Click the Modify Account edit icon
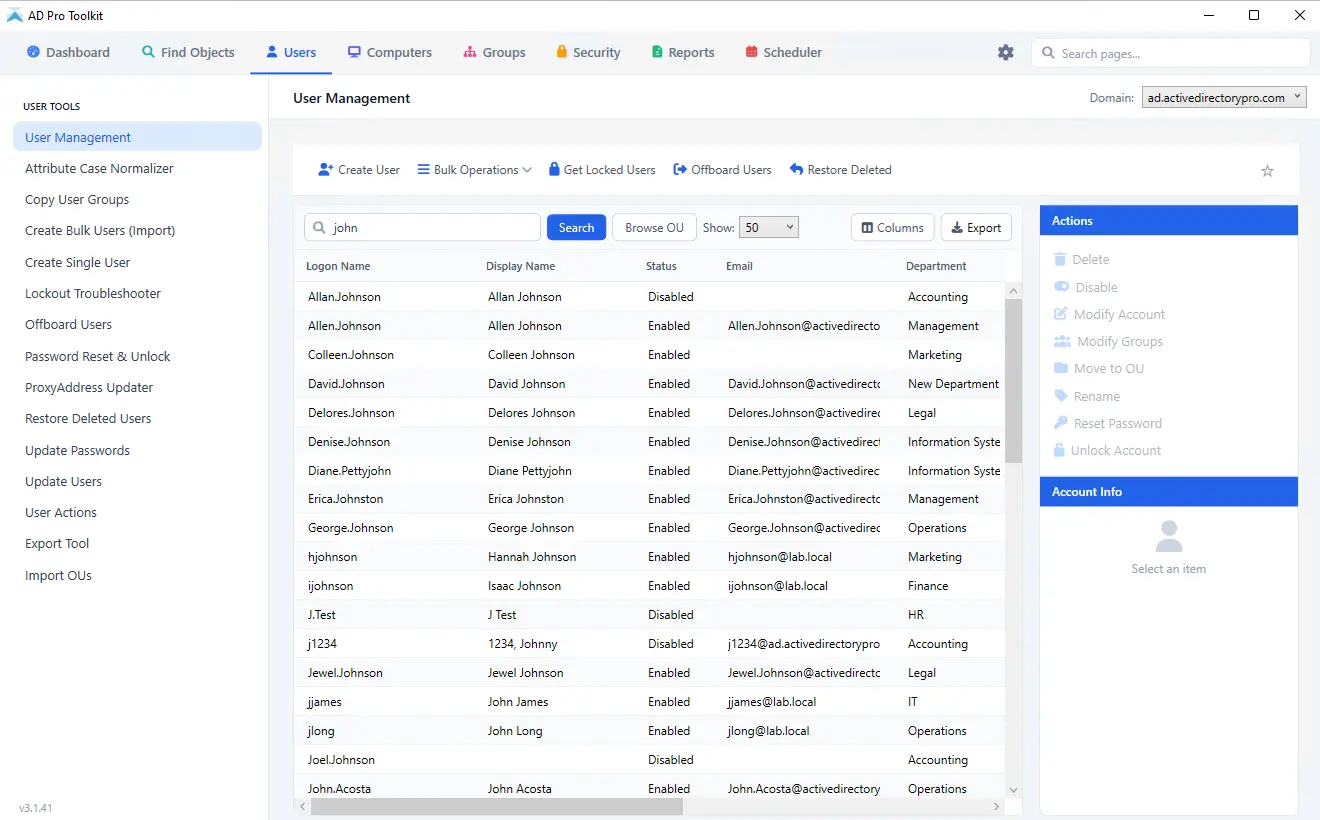 click(1061, 314)
